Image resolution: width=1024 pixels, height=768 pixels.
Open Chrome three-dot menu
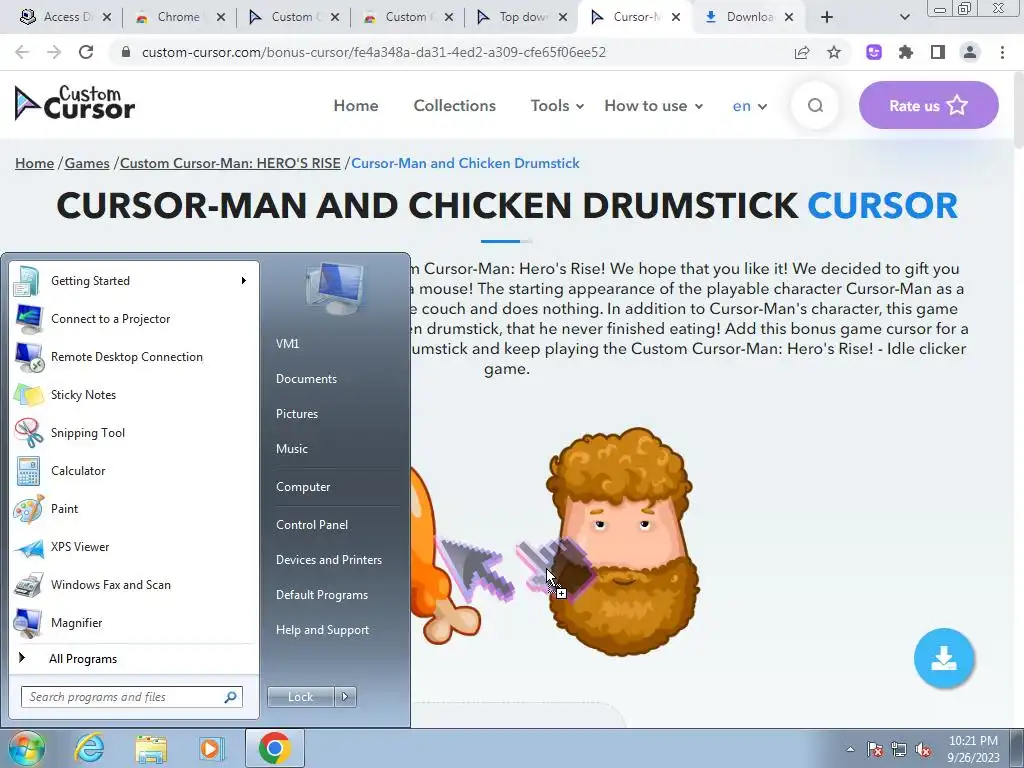coord(1002,52)
